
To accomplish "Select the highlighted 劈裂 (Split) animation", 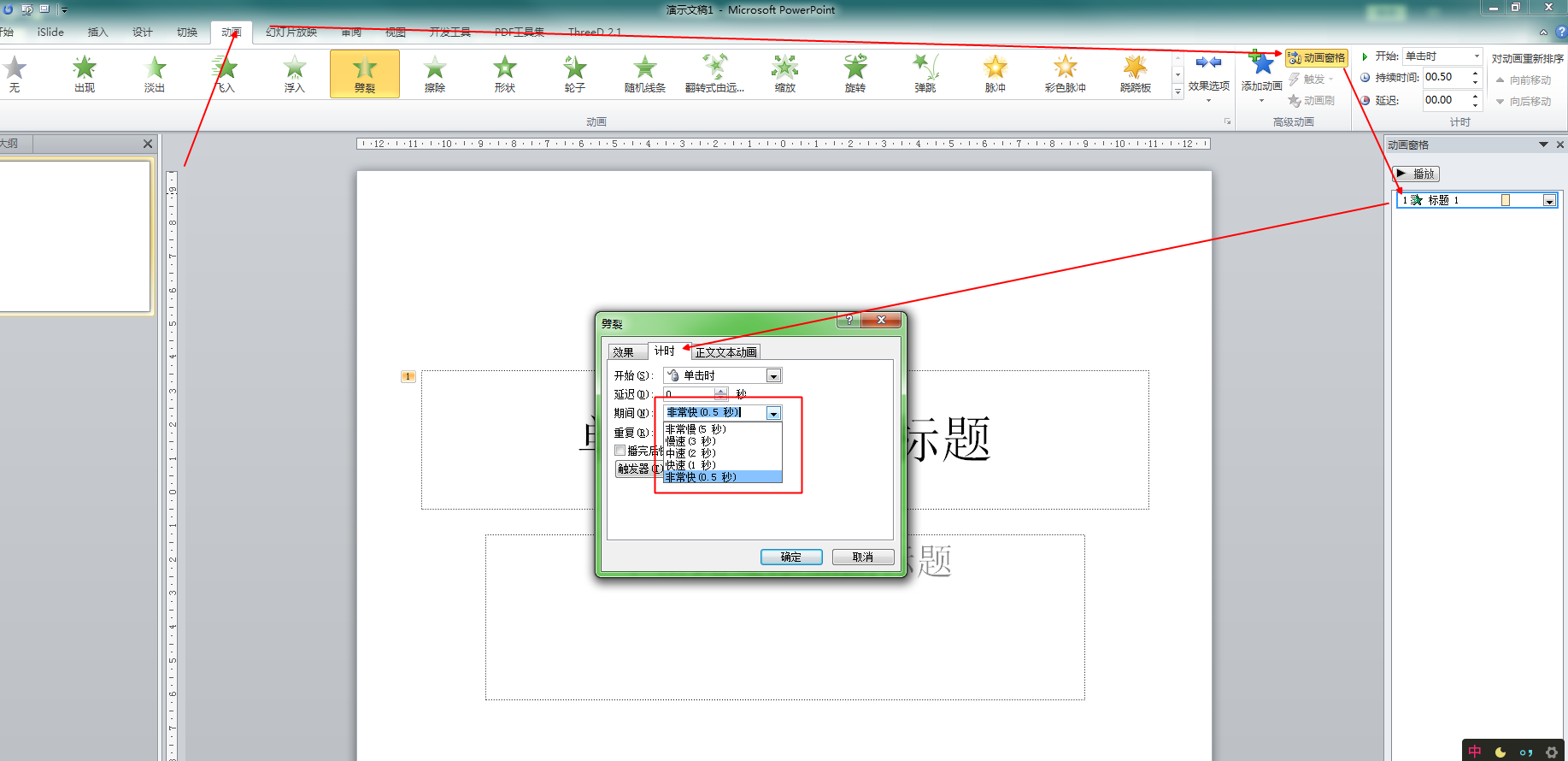I will [x=365, y=74].
